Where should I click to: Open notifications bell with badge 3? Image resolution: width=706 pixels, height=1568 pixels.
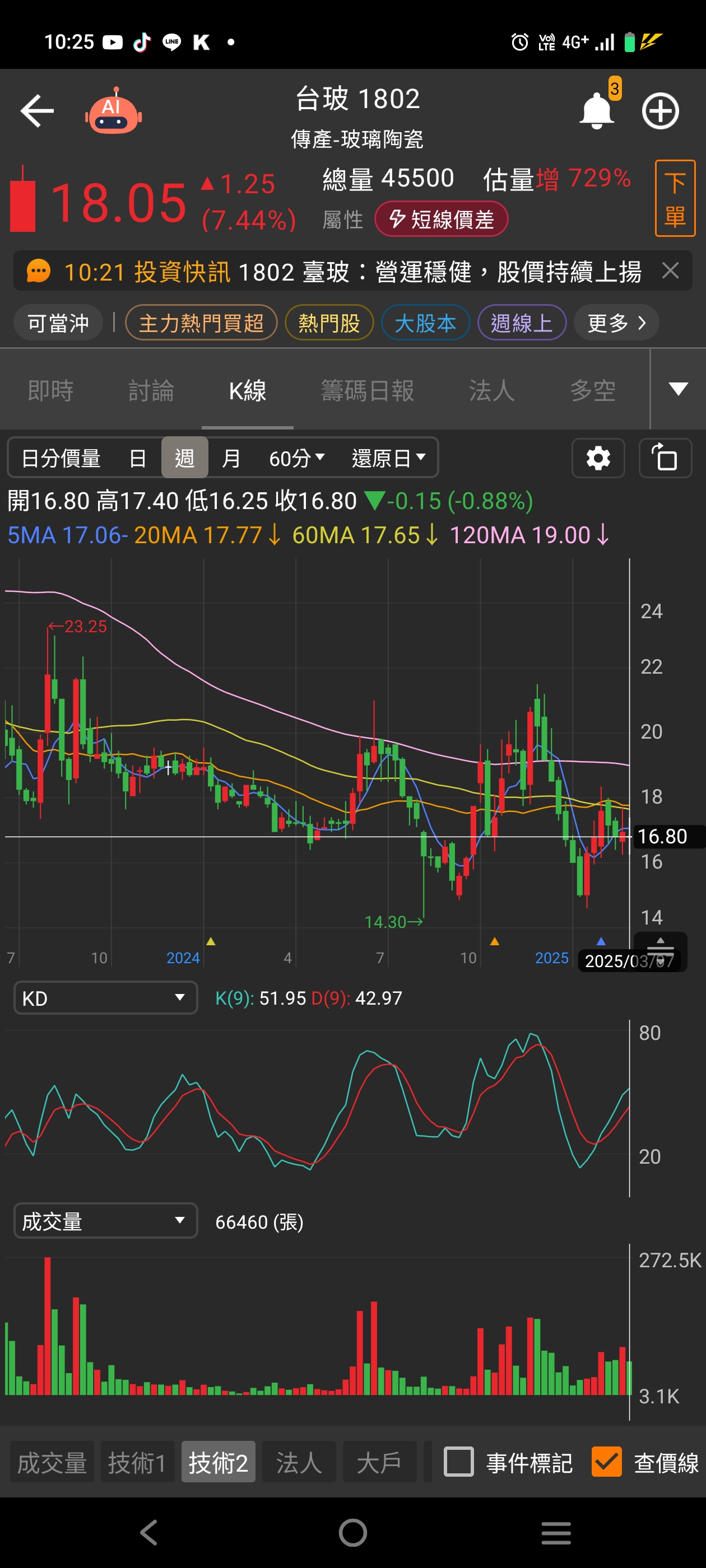tap(597, 110)
